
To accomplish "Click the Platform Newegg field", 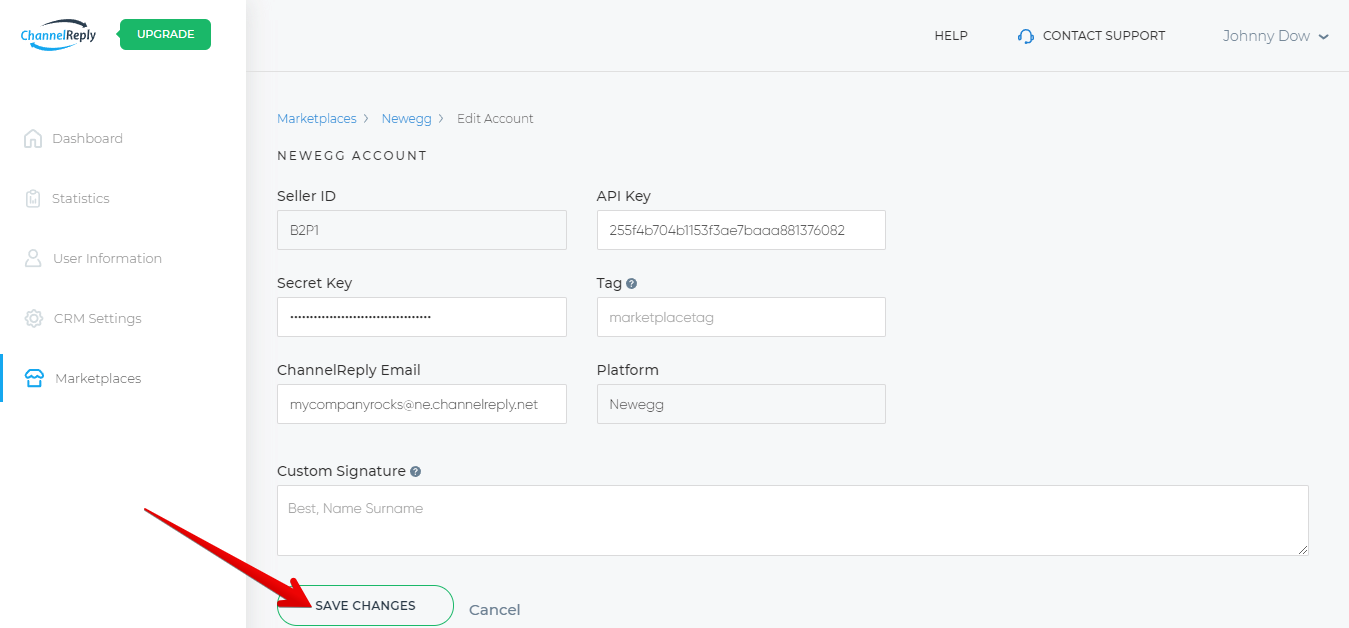I will pos(741,404).
